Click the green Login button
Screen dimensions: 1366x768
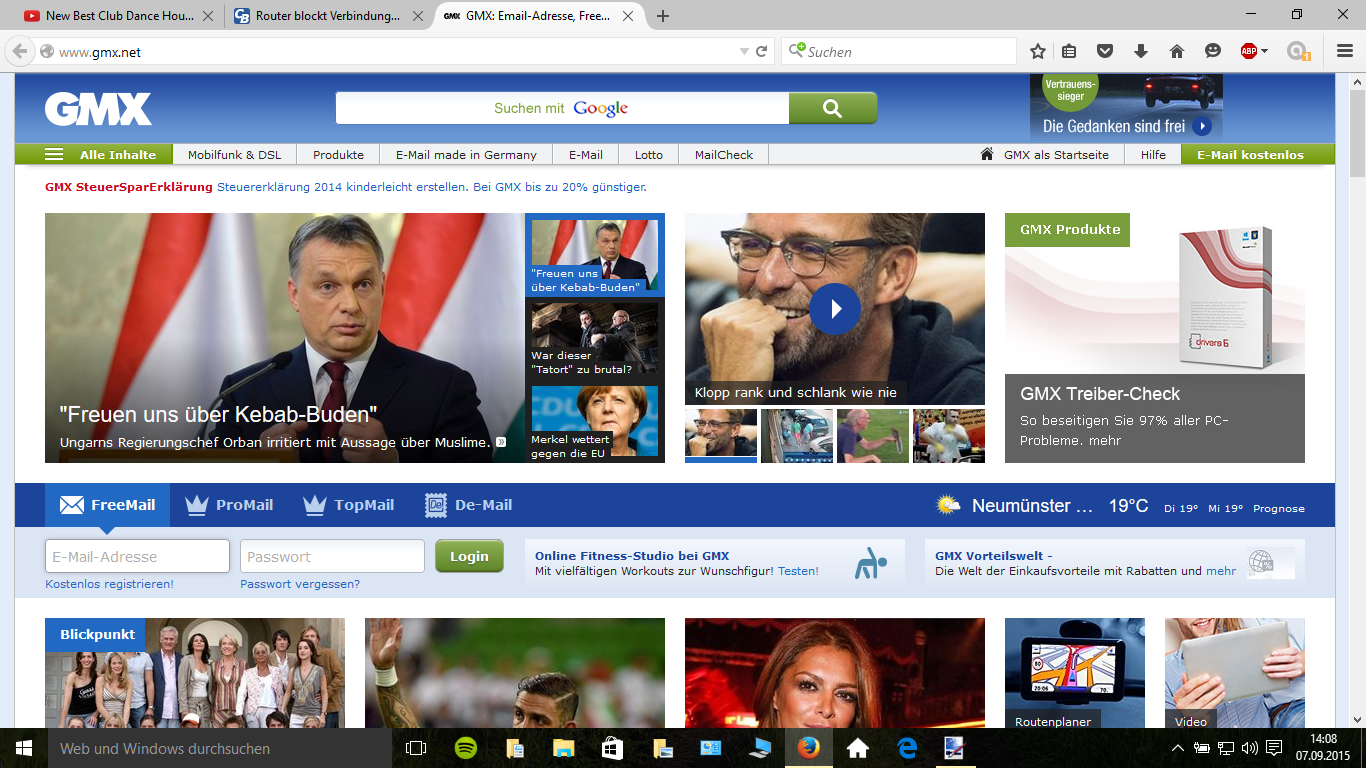(469, 556)
